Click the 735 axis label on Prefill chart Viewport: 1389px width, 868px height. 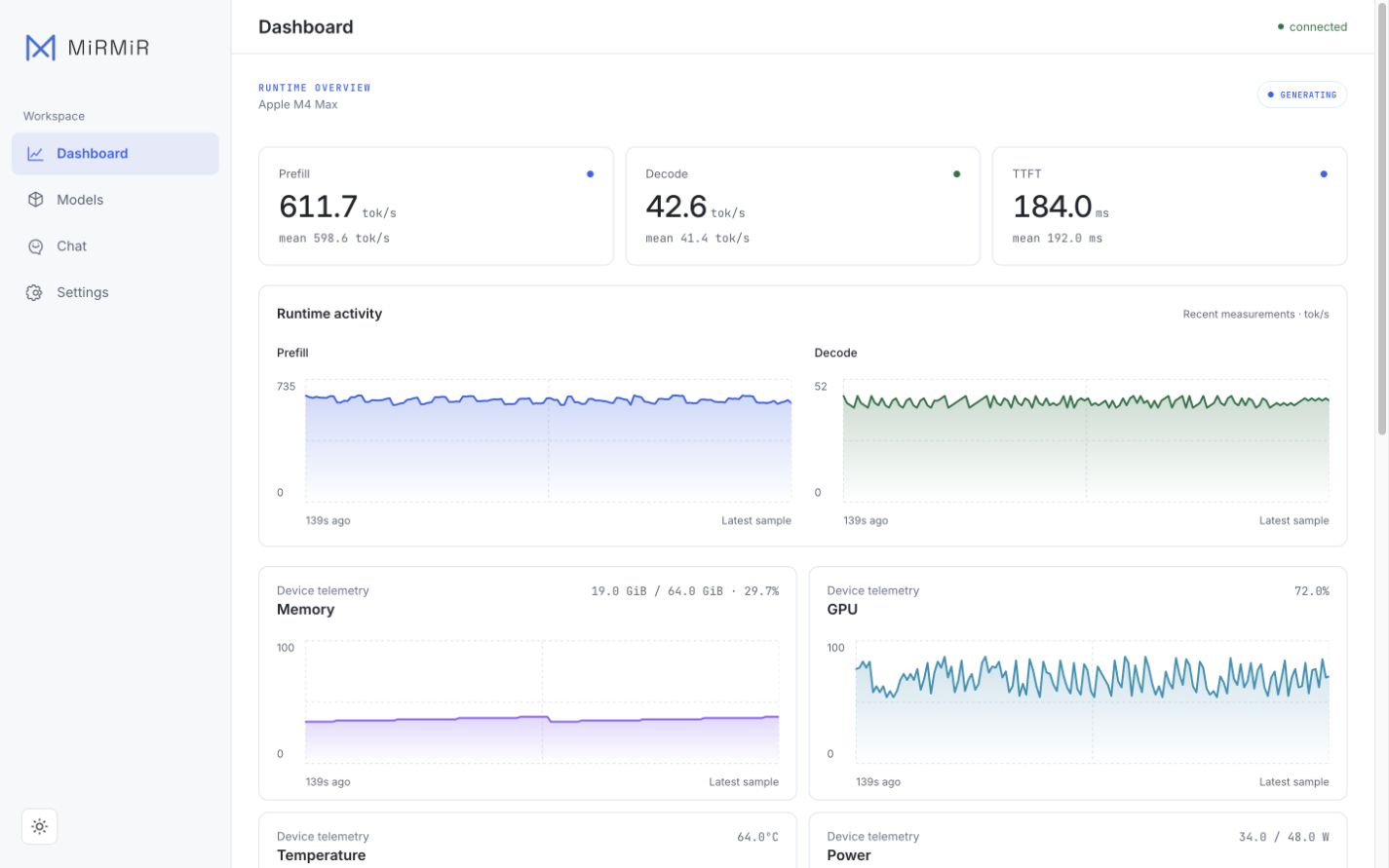tap(286, 387)
